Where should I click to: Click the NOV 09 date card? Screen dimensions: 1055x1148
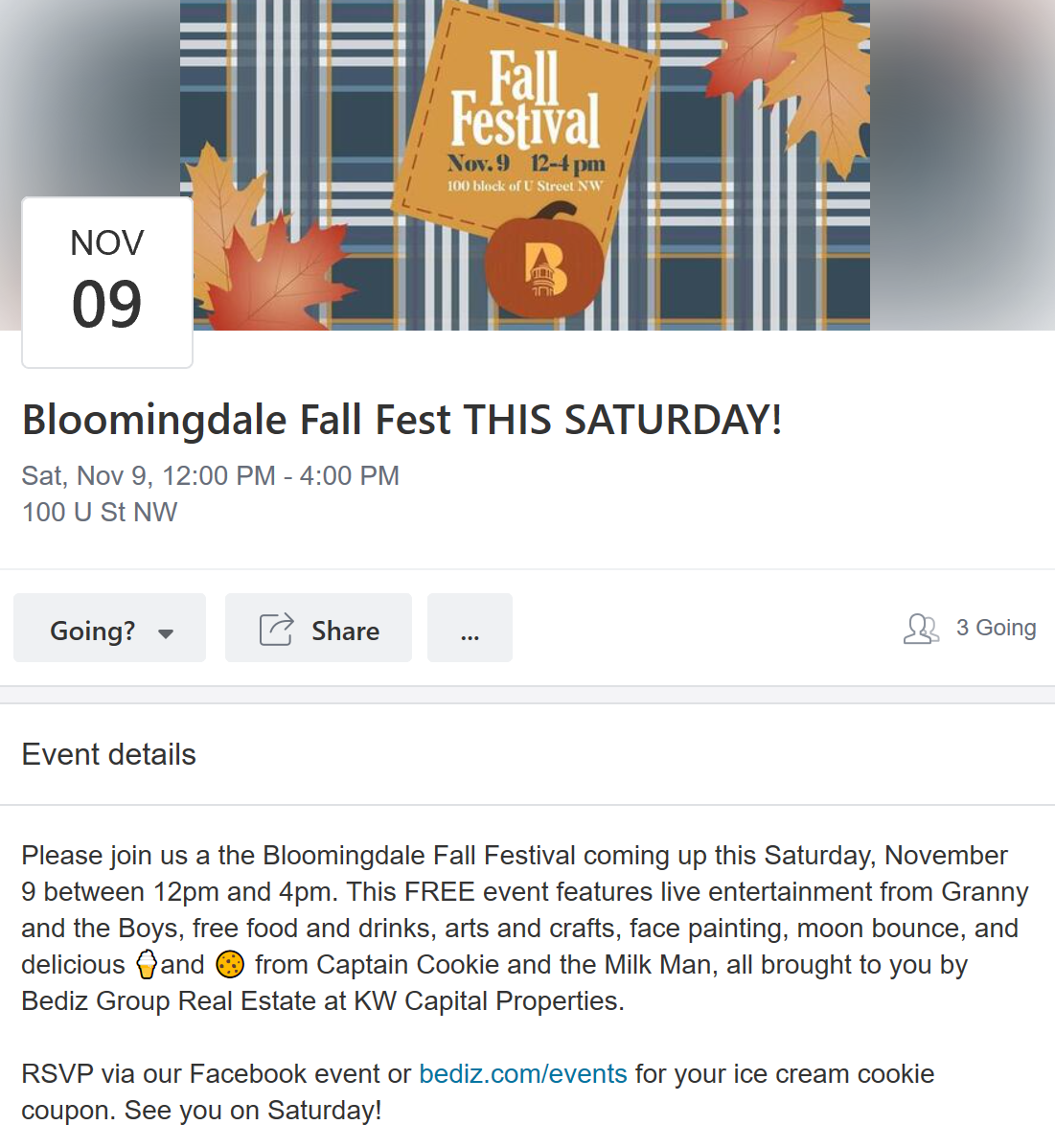[106, 282]
